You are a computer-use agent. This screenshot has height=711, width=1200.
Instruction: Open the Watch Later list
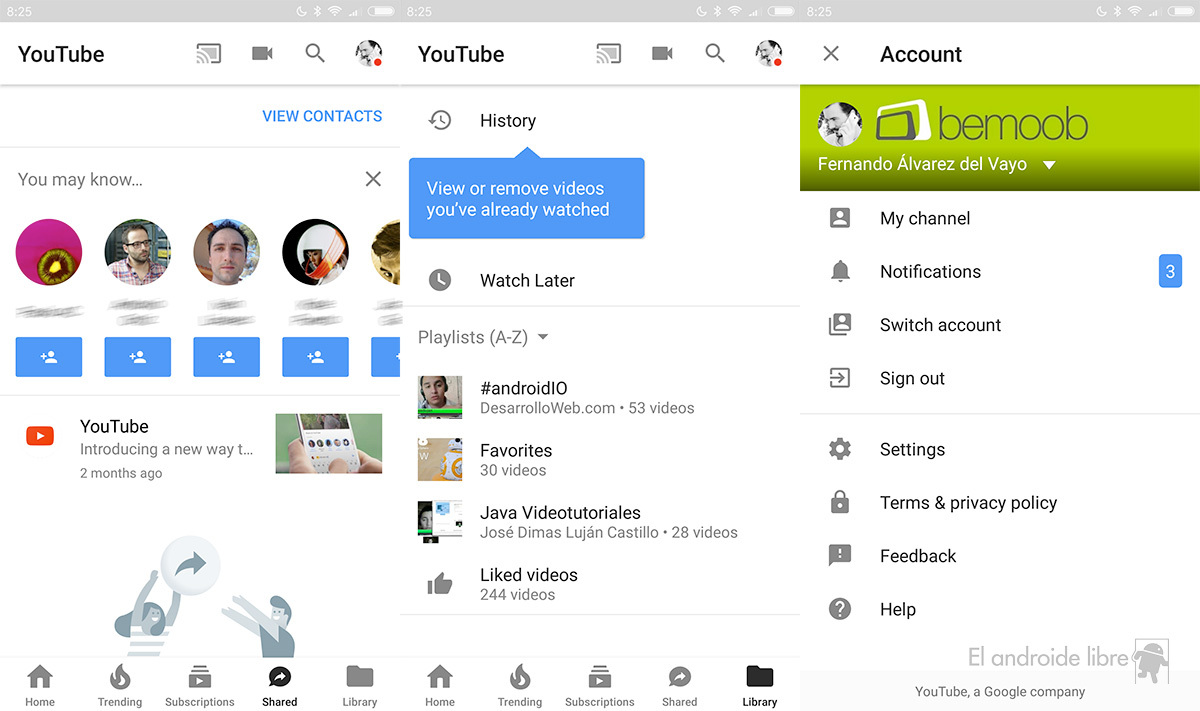[x=600, y=280]
